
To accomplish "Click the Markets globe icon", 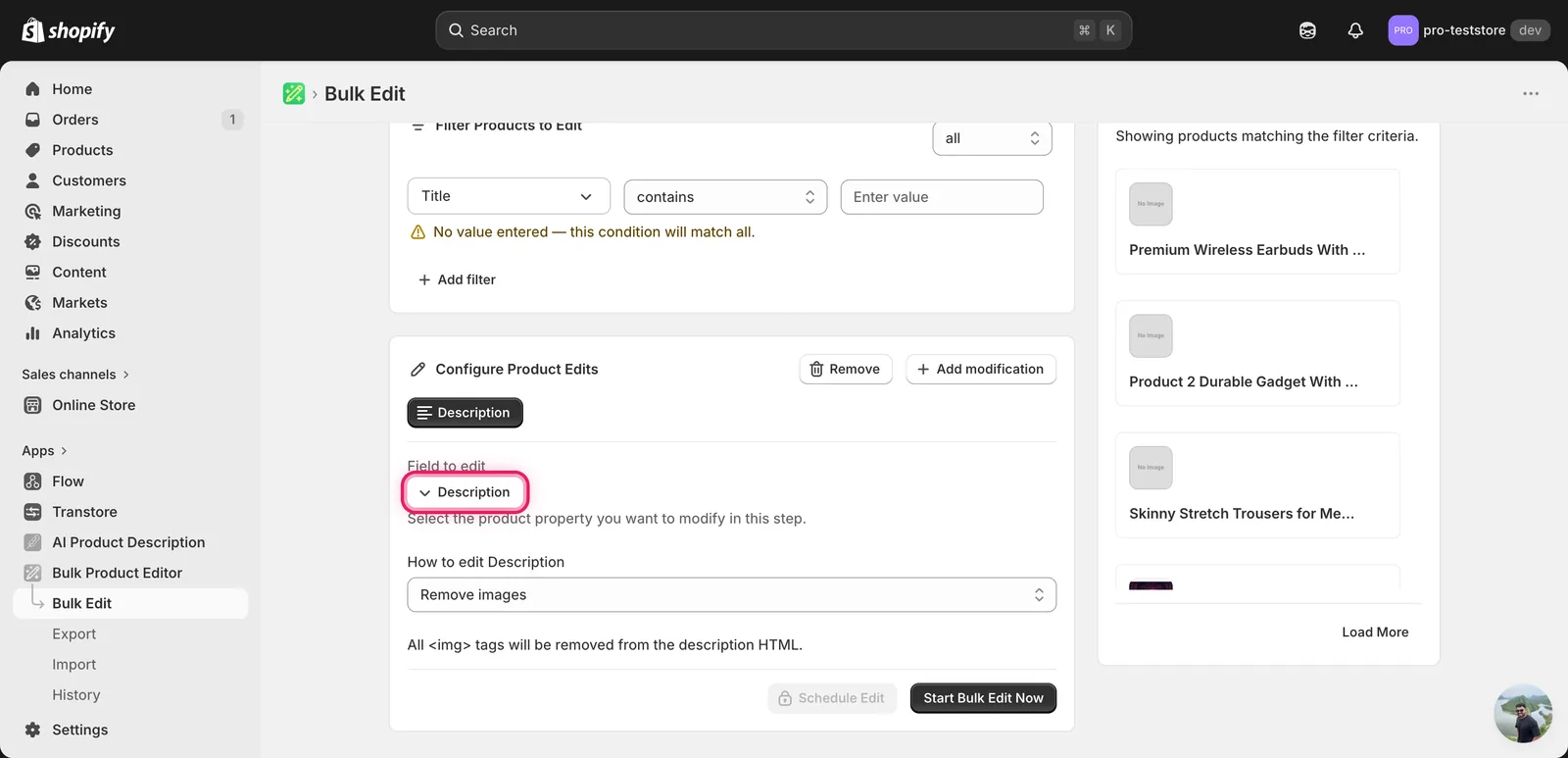I will pos(32,302).
